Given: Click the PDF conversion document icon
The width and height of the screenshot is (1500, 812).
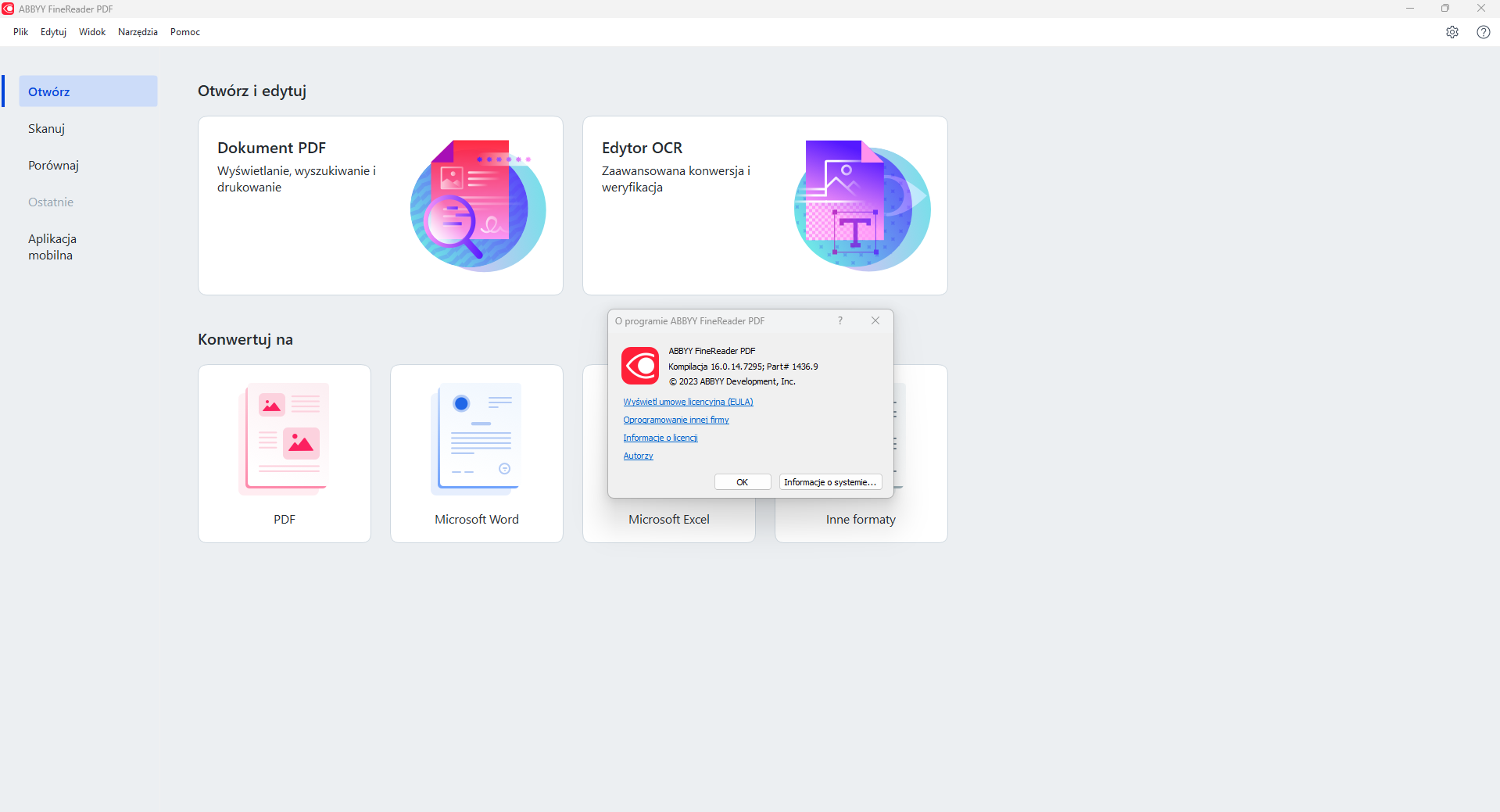Looking at the screenshot, I should [284, 438].
